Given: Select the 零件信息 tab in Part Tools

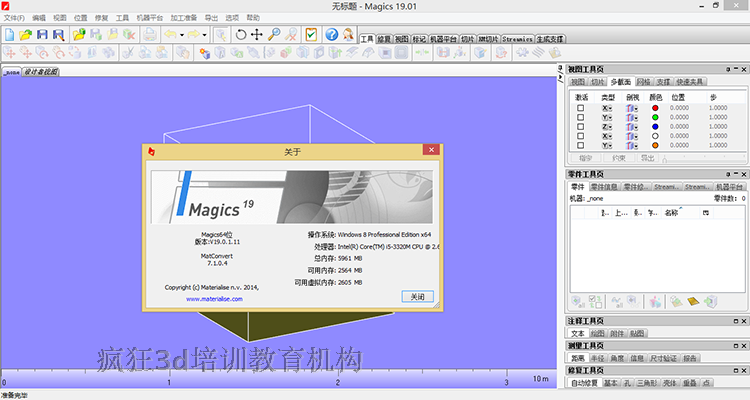Looking at the screenshot, I should pos(604,187).
